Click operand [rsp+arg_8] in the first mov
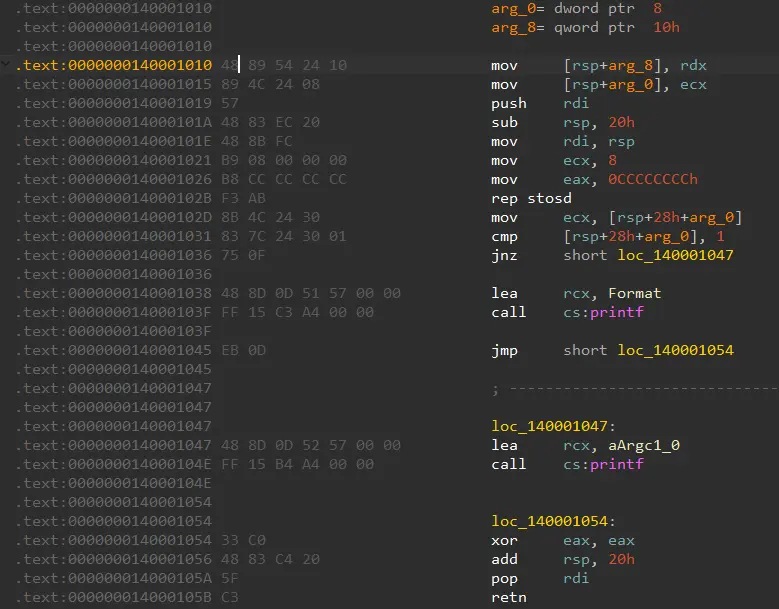779x609 pixels. [617, 65]
